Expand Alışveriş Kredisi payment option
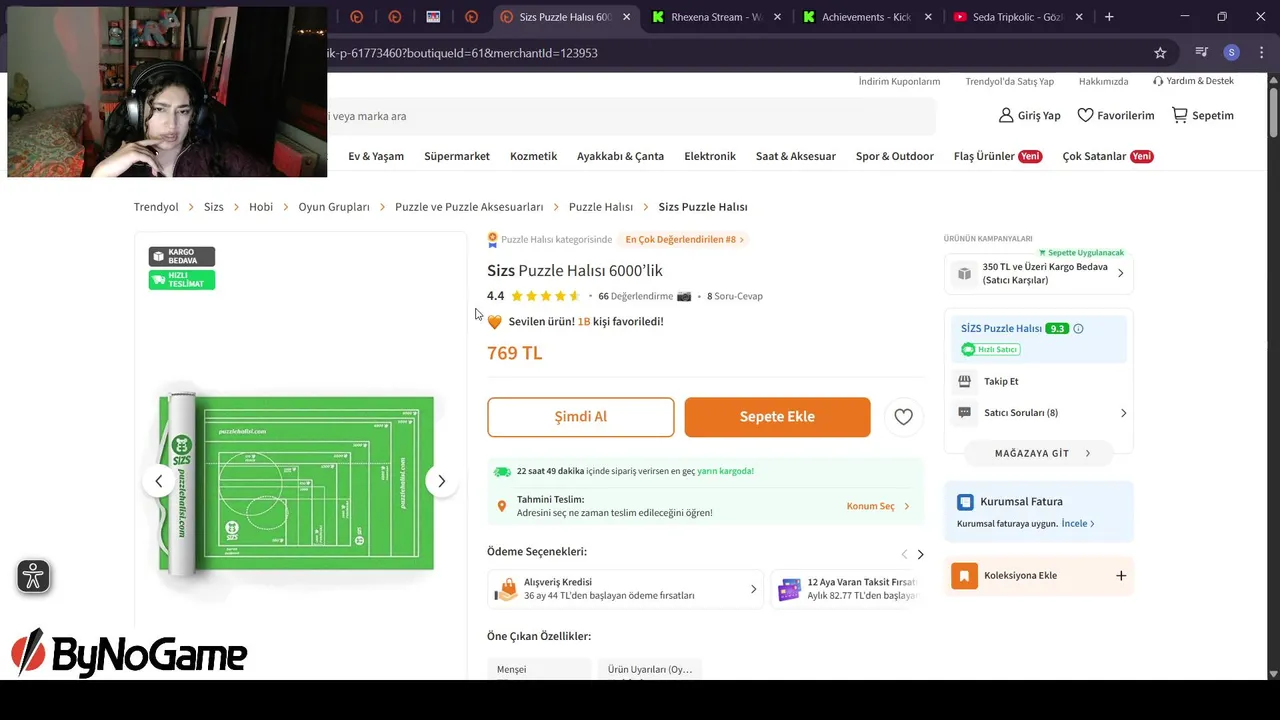Screen dimensions: 1280x720 coord(626,589)
